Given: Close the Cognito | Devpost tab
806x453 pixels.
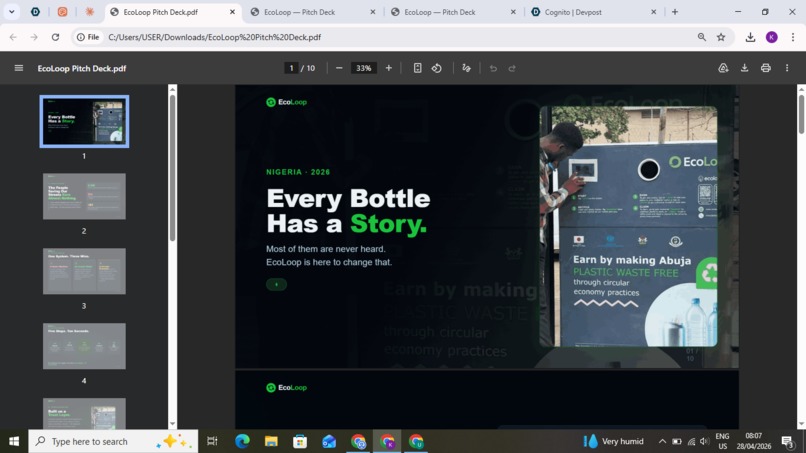Looking at the screenshot, I should (x=653, y=12).
